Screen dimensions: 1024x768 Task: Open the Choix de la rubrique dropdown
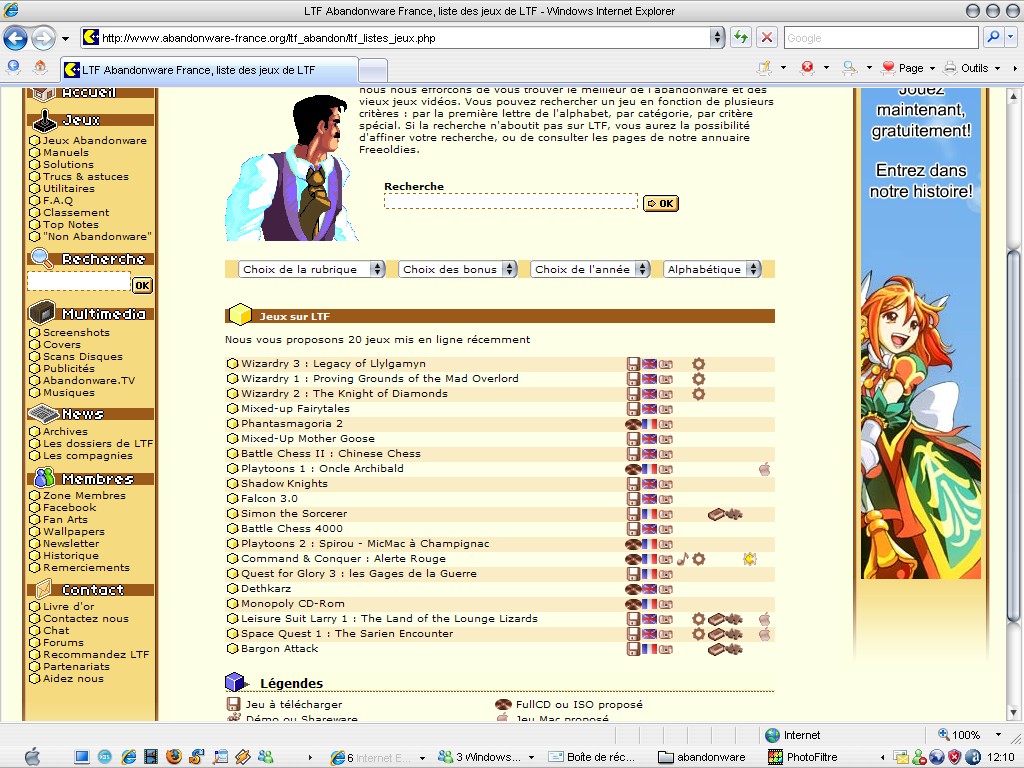tap(312, 269)
